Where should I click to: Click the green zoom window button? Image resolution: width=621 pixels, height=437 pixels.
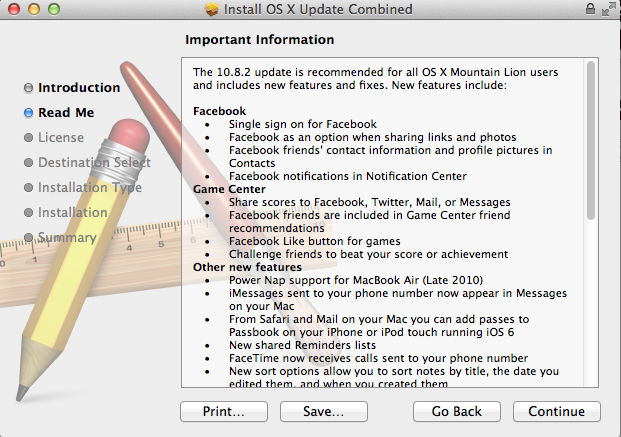pyautogui.click(x=54, y=9)
